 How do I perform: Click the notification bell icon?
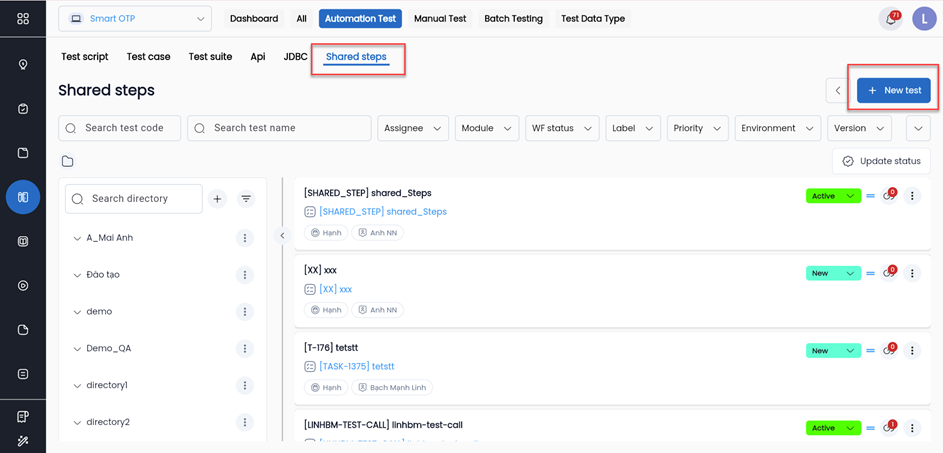pyautogui.click(x=889, y=19)
